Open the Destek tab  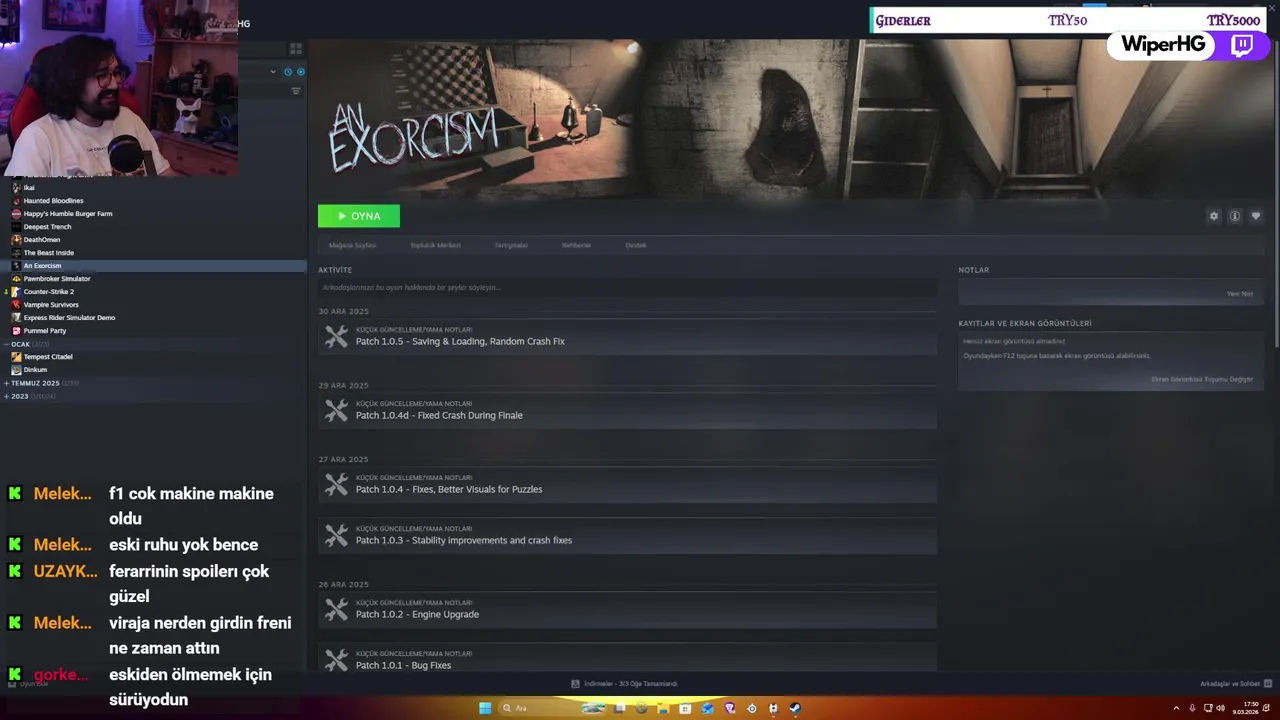(x=636, y=245)
